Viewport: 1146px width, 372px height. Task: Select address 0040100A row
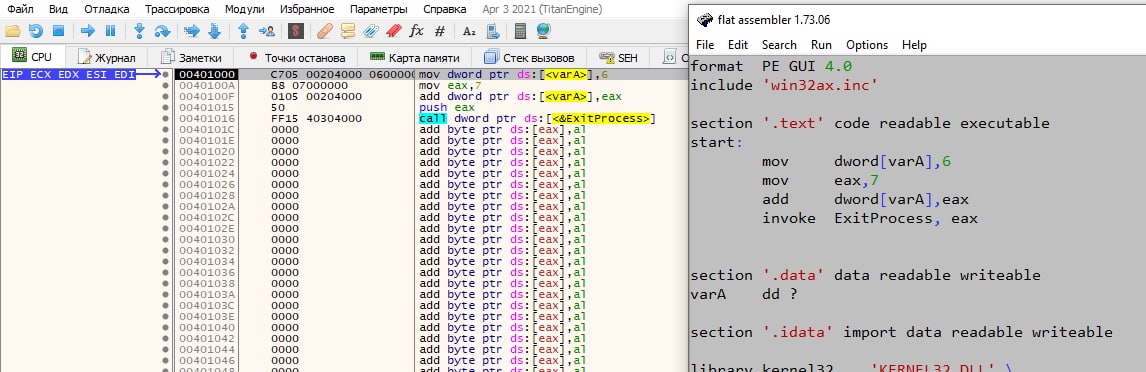click(207, 86)
